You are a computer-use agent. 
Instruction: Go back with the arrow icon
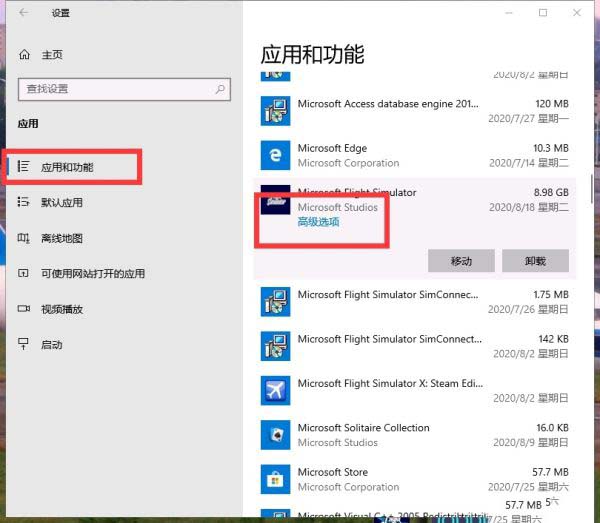pyautogui.click(x=24, y=13)
